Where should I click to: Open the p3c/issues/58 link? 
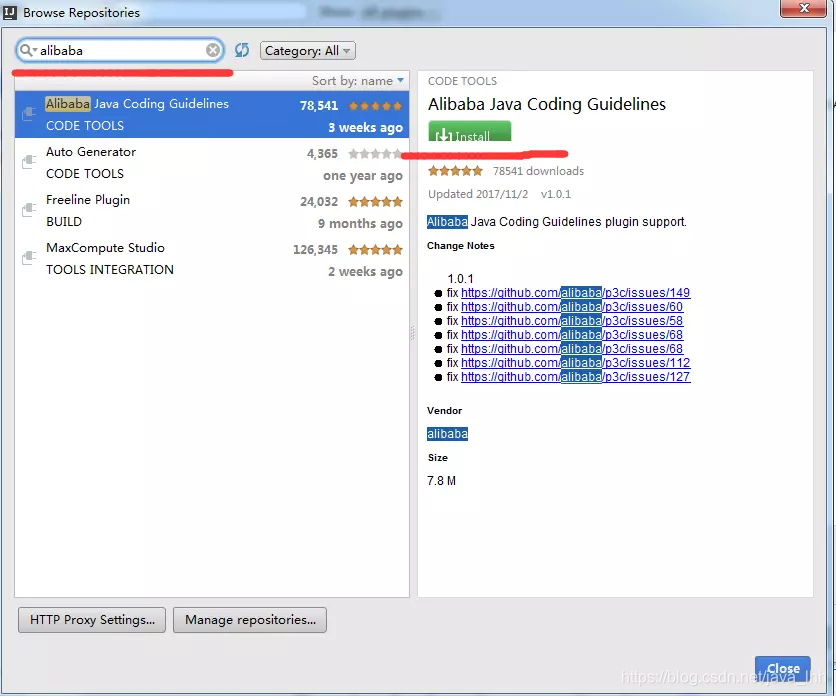(x=572, y=321)
